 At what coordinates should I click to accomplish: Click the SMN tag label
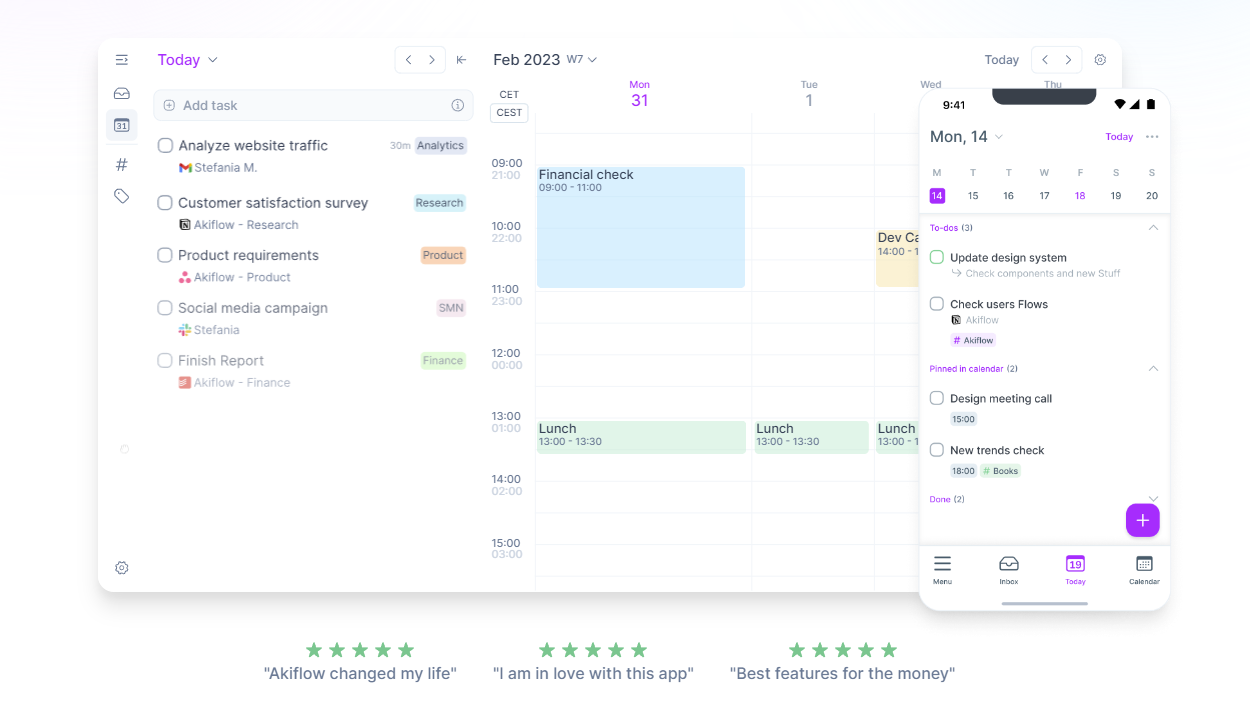[x=451, y=308]
